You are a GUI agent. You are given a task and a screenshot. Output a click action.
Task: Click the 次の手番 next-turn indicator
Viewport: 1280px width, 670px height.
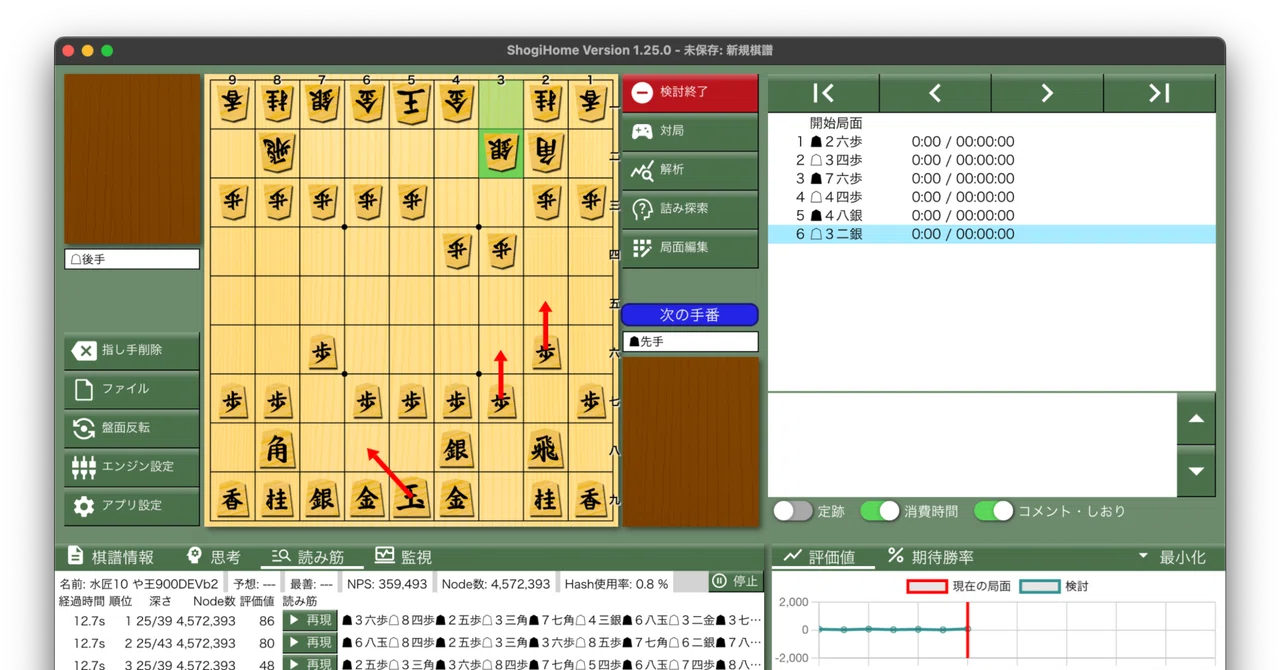690,315
